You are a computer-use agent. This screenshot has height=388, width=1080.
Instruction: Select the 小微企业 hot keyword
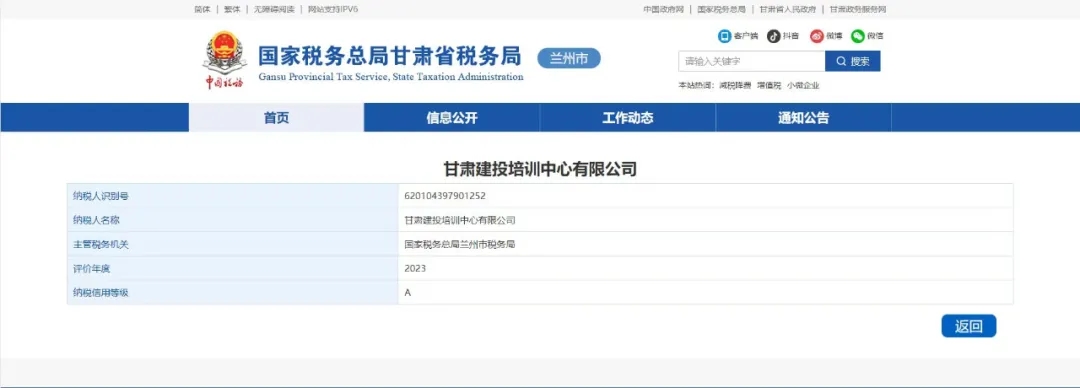coord(803,86)
